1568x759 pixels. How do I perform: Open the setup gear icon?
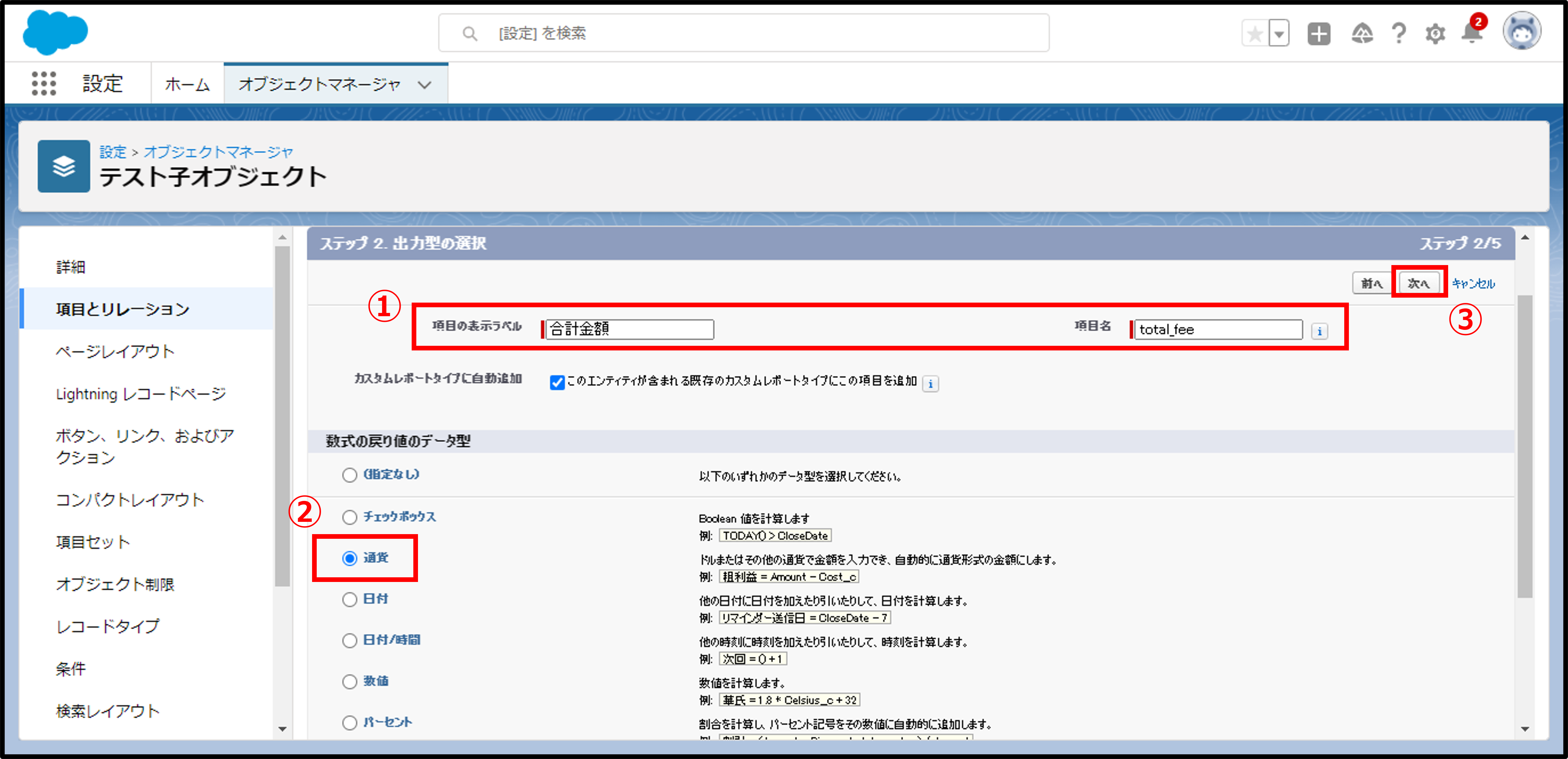(1435, 34)
